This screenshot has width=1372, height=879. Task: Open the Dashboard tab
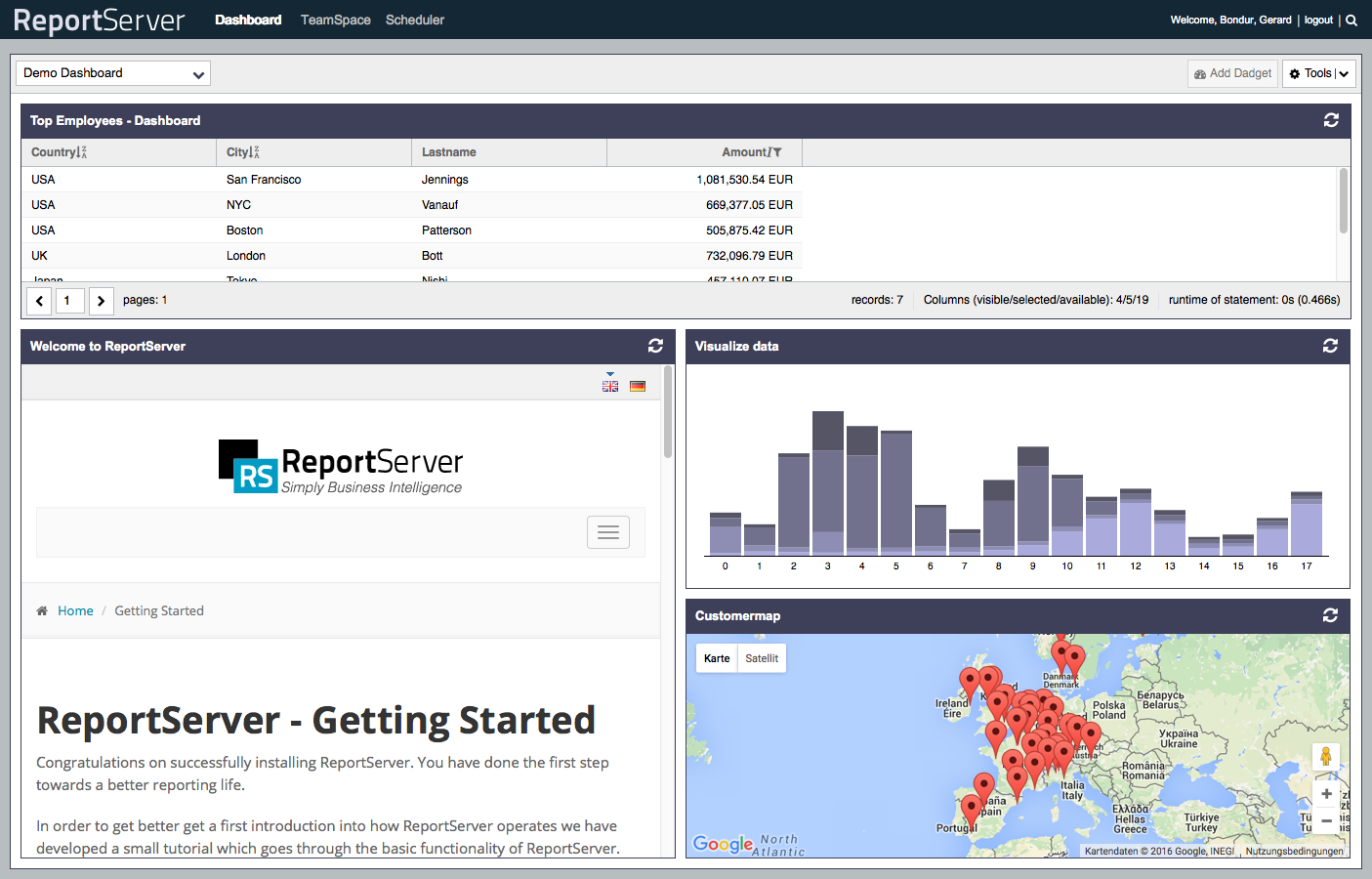coord(248,20)
